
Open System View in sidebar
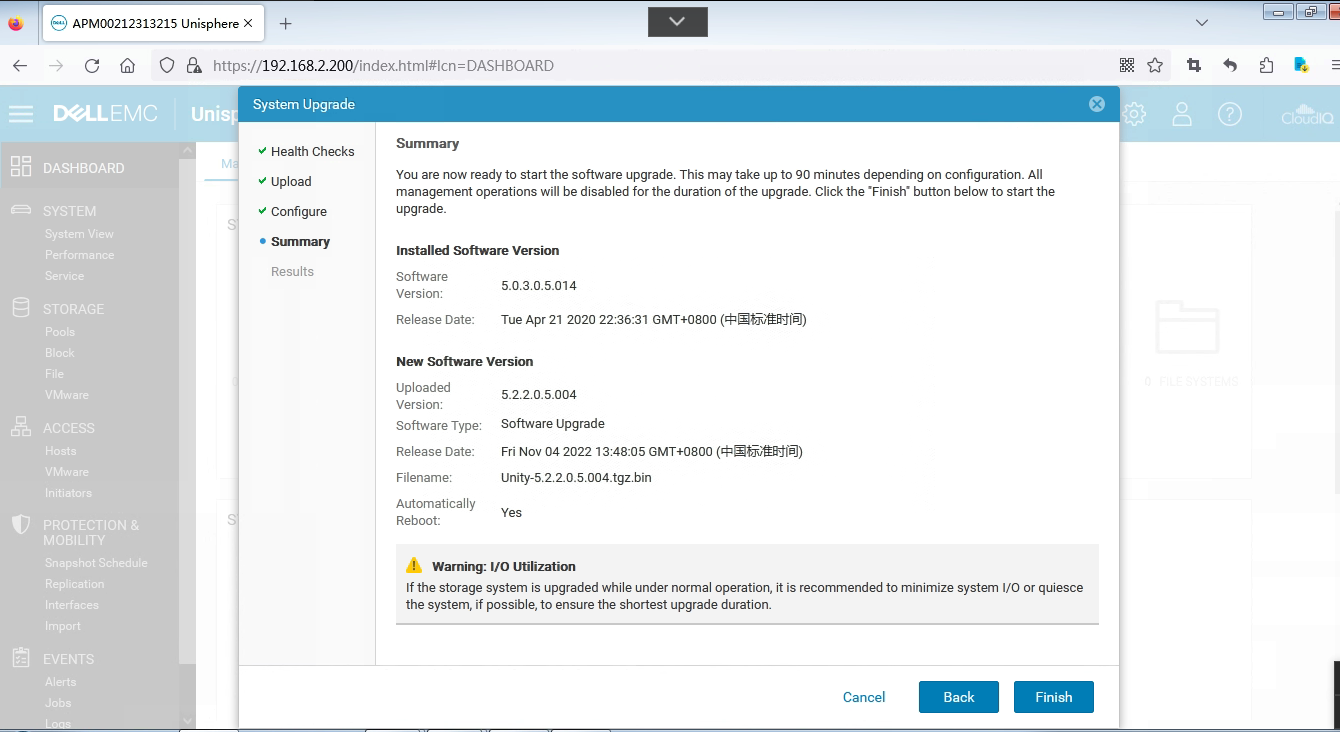pos(79,234)
